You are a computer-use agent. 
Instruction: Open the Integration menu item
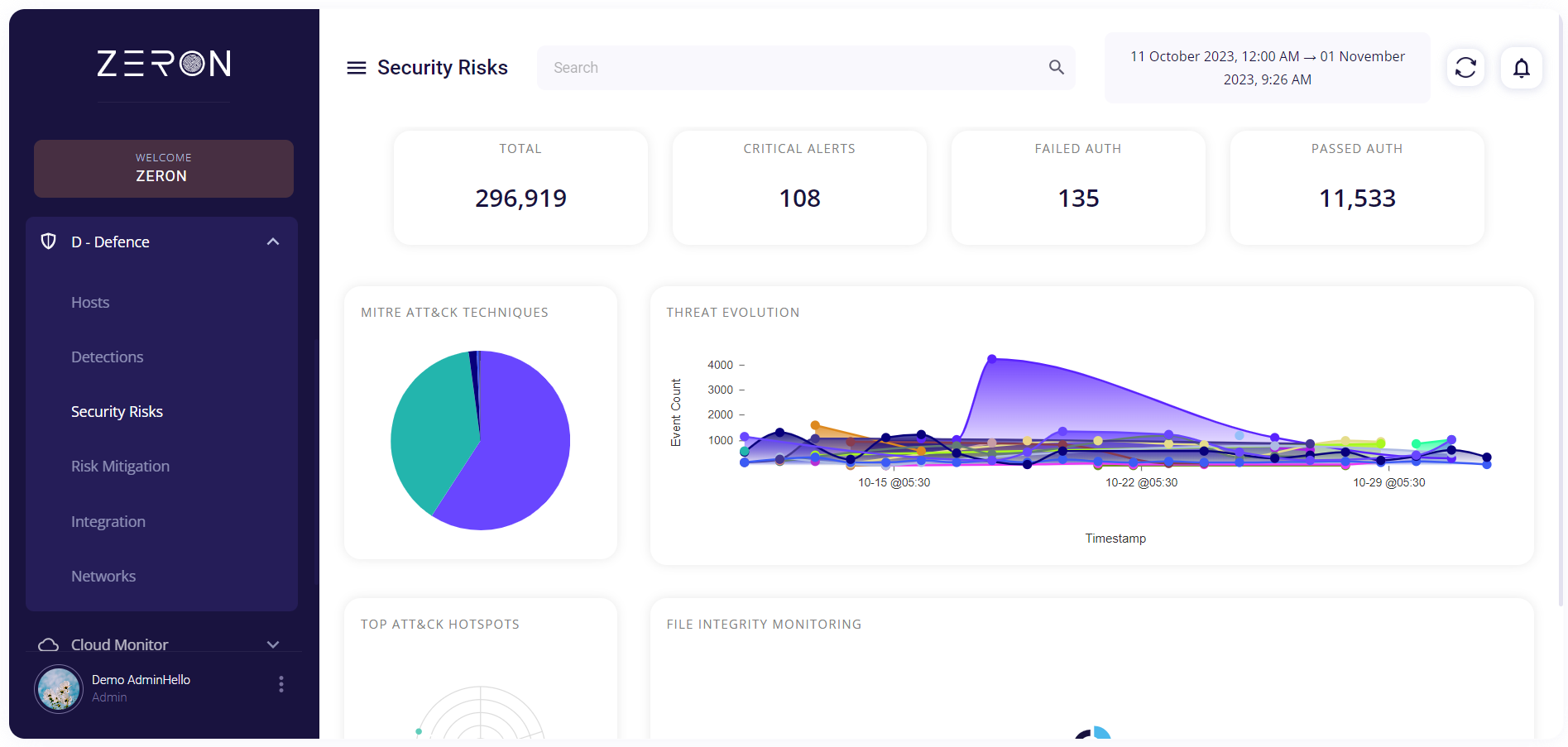(x=108, y=522)
